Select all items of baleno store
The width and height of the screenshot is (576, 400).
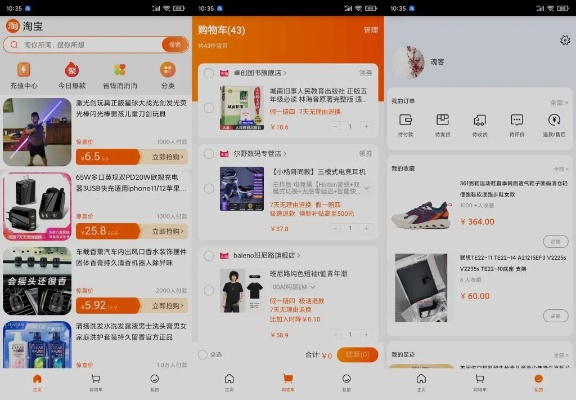click(x=209, y=256)
